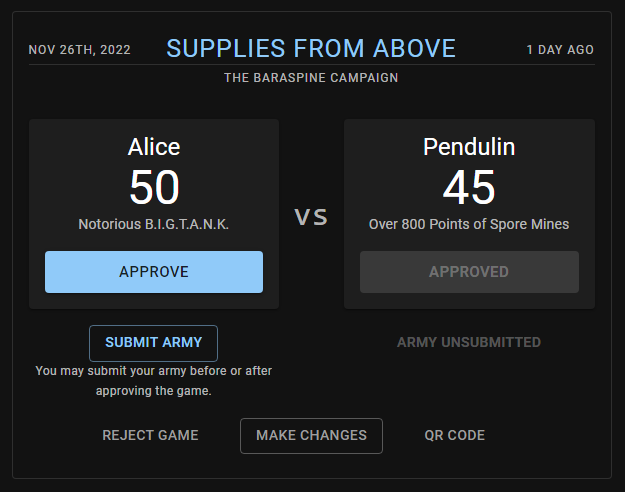The width and height of the screenshot is (625, 492).
Task: Click the army submission hint text
Action: (154, 381)
